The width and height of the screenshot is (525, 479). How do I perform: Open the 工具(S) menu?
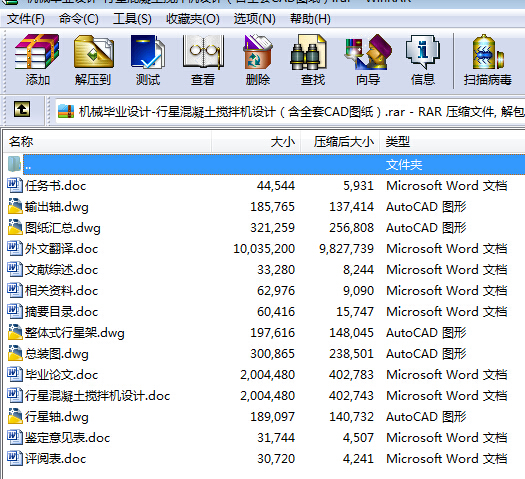[132, 19]
